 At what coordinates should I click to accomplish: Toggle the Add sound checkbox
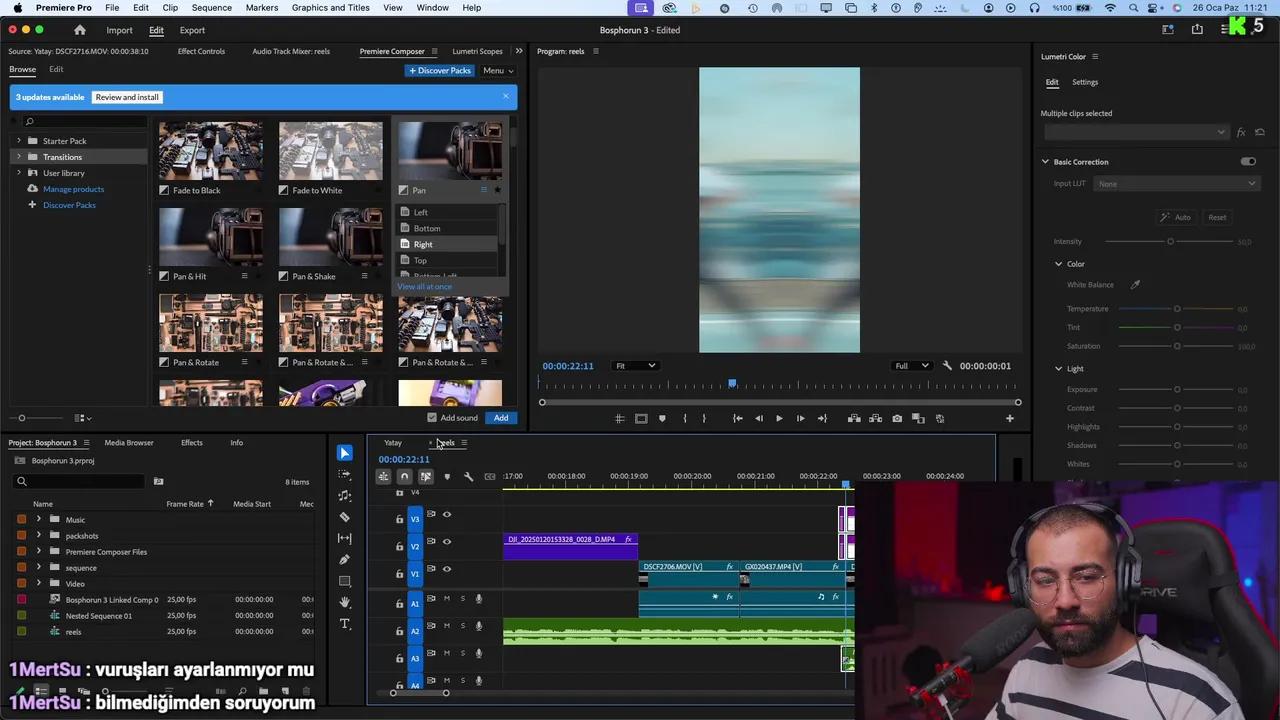coord(432,418)
